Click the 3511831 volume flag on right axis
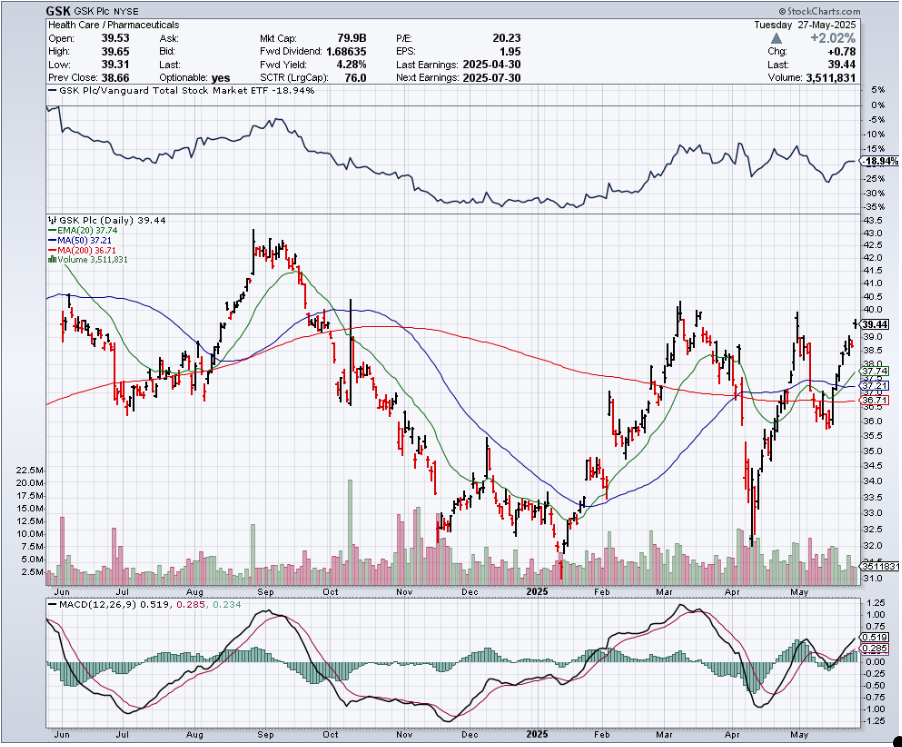Image resolution: width=902 pixels, height=747 pixels. [880, 567]
